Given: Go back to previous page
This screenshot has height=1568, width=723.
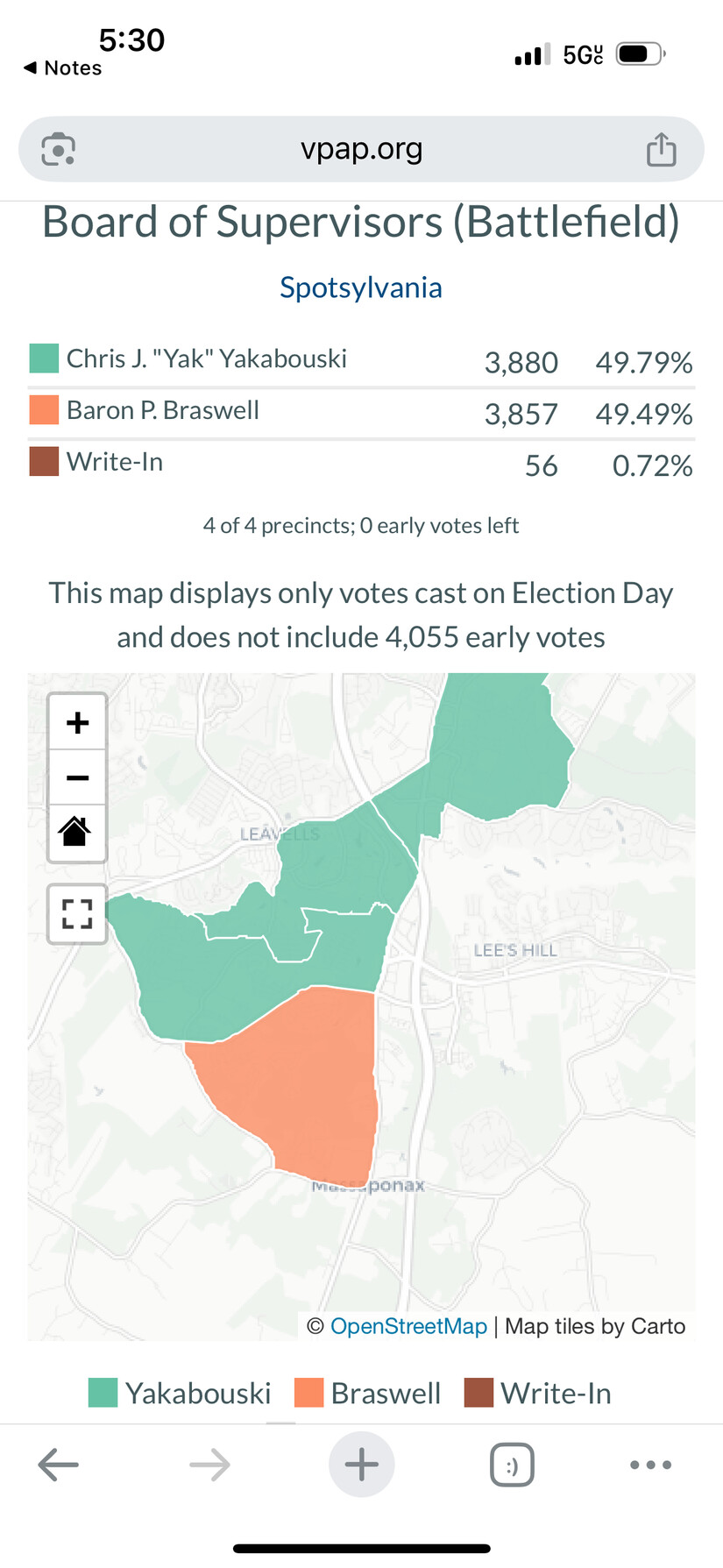Looking at the screenshot, I should tap(59, 1465).
